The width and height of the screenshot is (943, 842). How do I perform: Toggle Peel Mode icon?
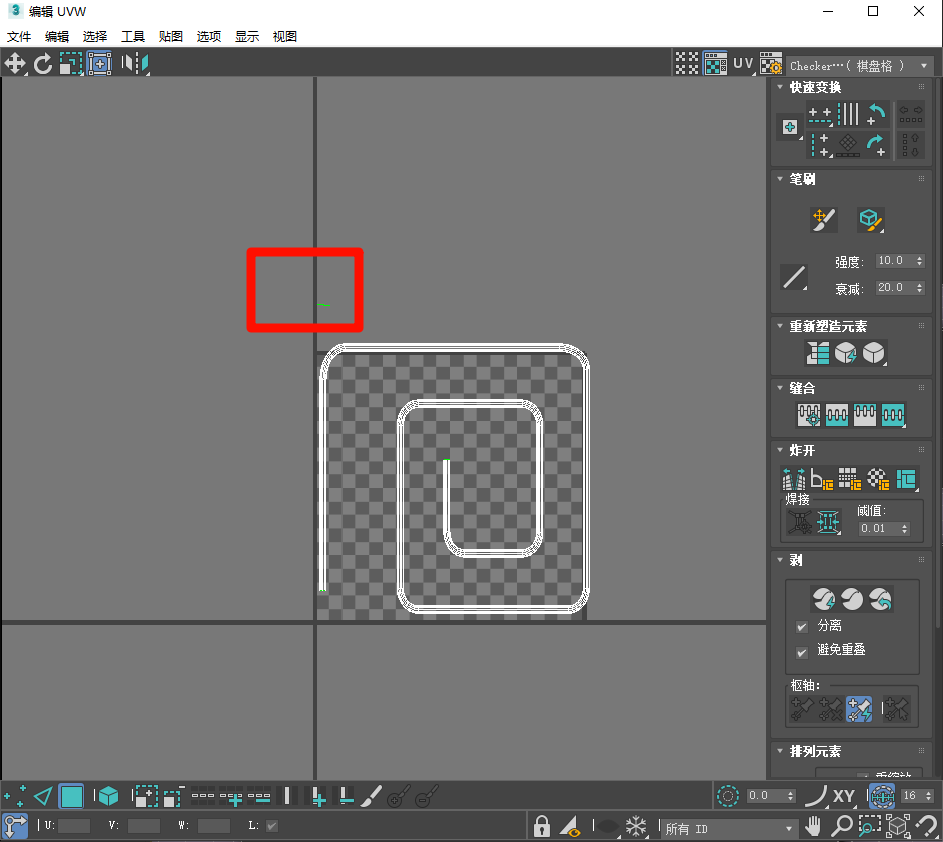(852, 598)
